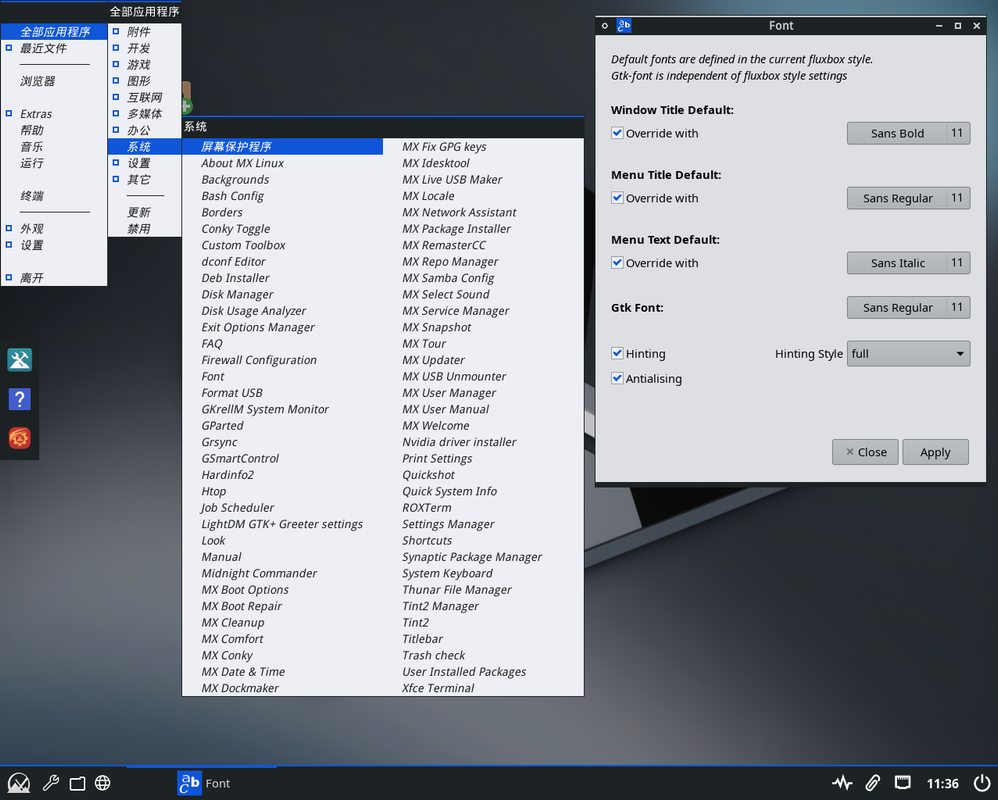The image size is (998, 800).
Task: Click the system monitor pulse tray icon
Action: pos(842,783)
